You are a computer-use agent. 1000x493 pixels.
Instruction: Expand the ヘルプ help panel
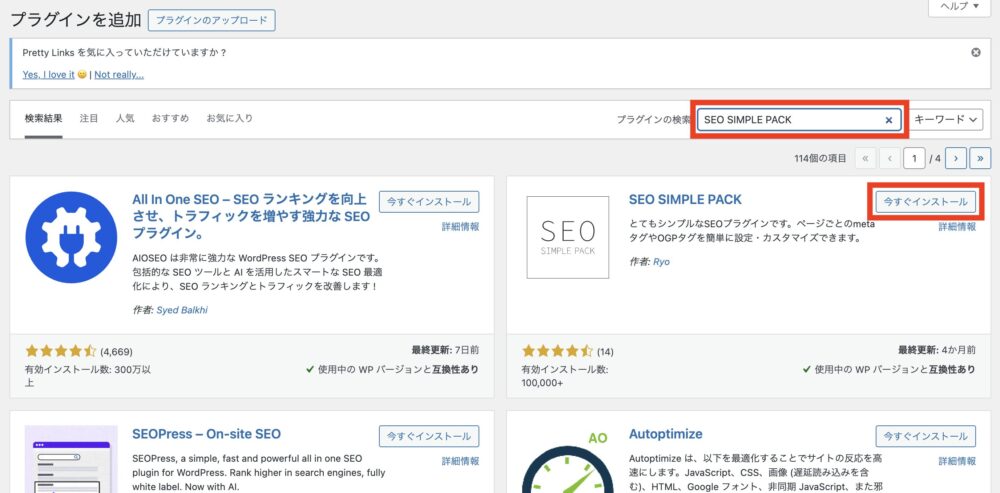click(960, 6)
